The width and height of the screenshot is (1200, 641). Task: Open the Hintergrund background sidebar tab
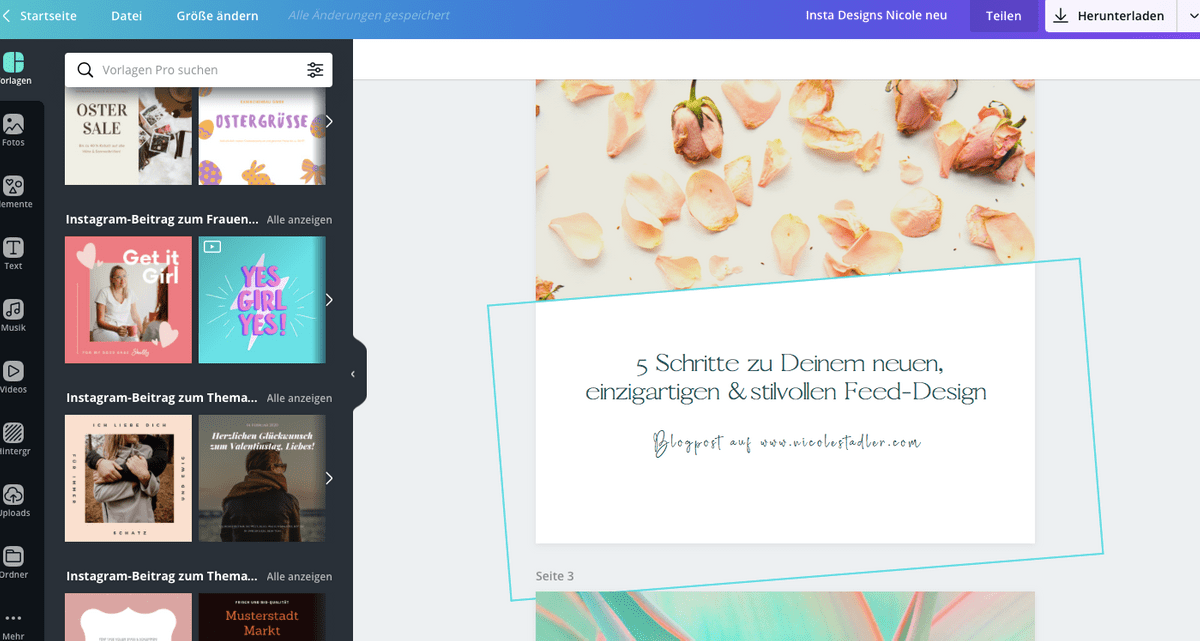click(14, 440)
